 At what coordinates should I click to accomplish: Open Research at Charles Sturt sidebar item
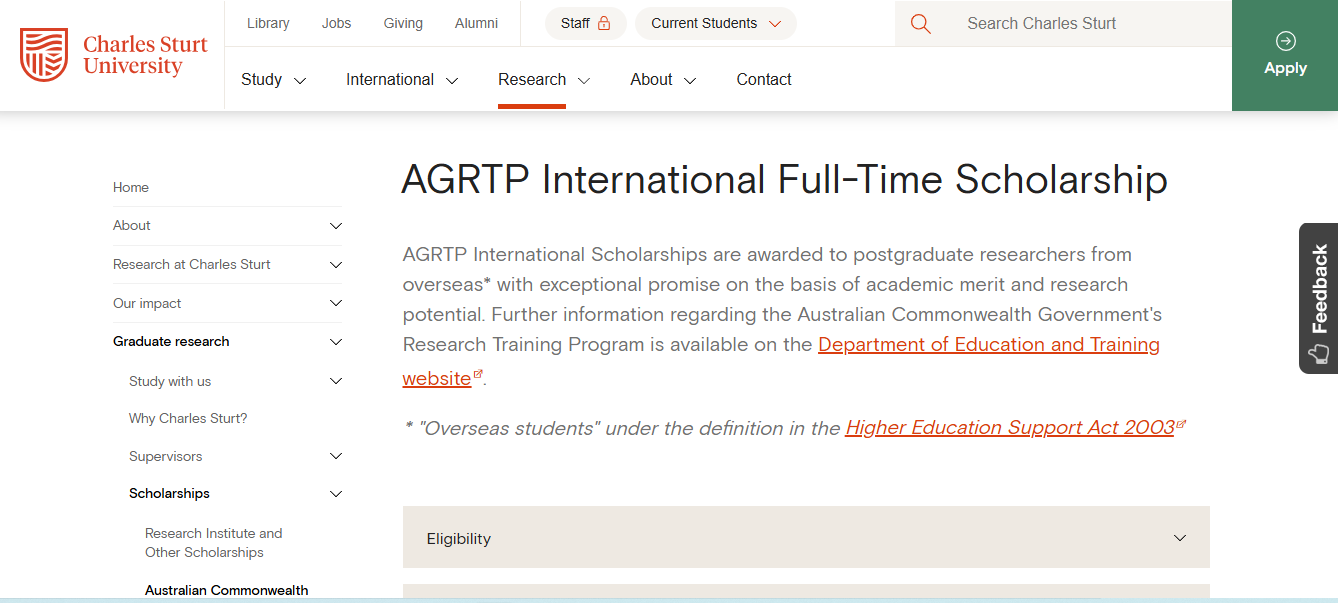pyautogui.click(x=192, y=264)
